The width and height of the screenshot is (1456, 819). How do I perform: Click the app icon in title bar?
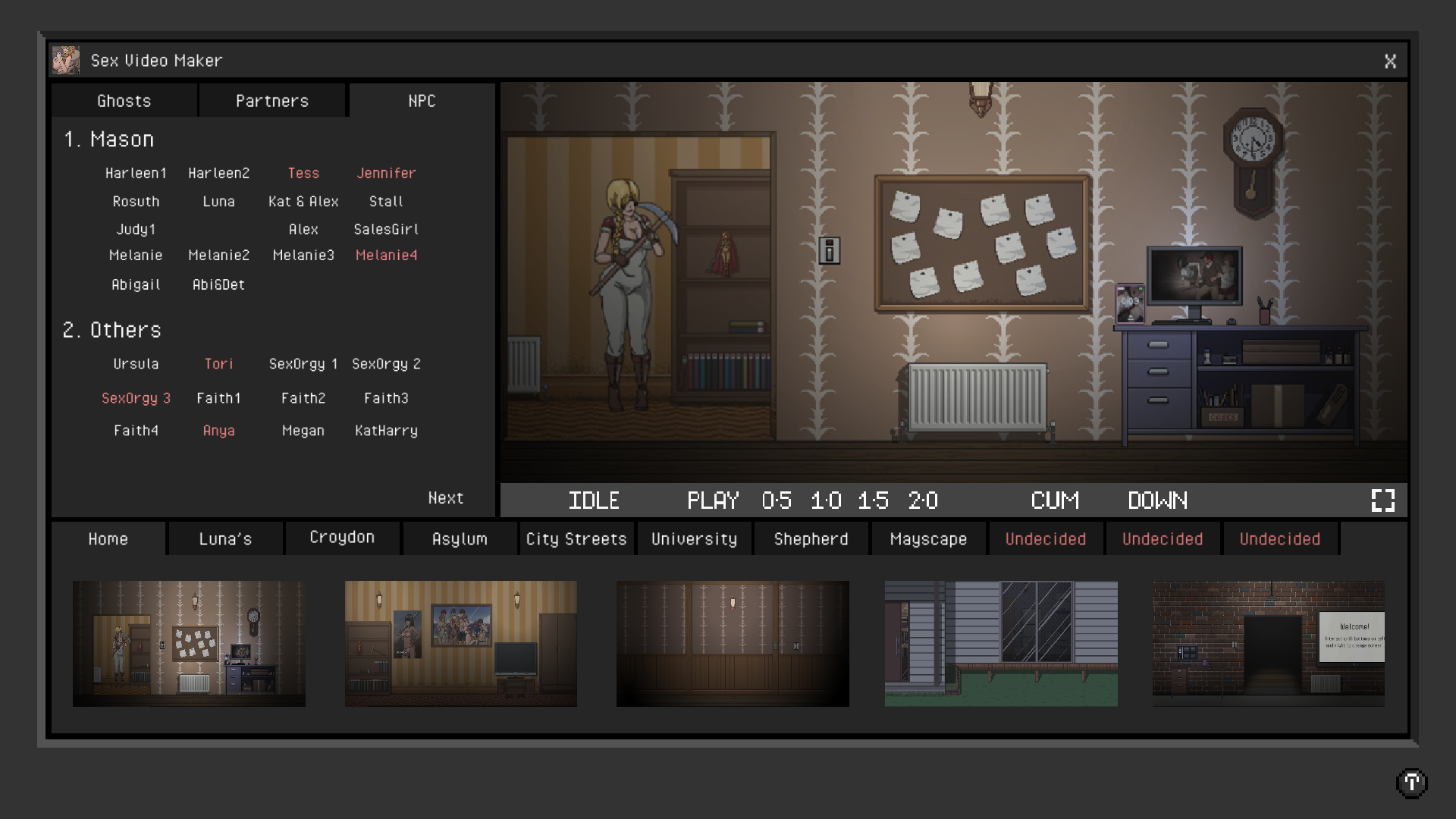pos(66,61)
